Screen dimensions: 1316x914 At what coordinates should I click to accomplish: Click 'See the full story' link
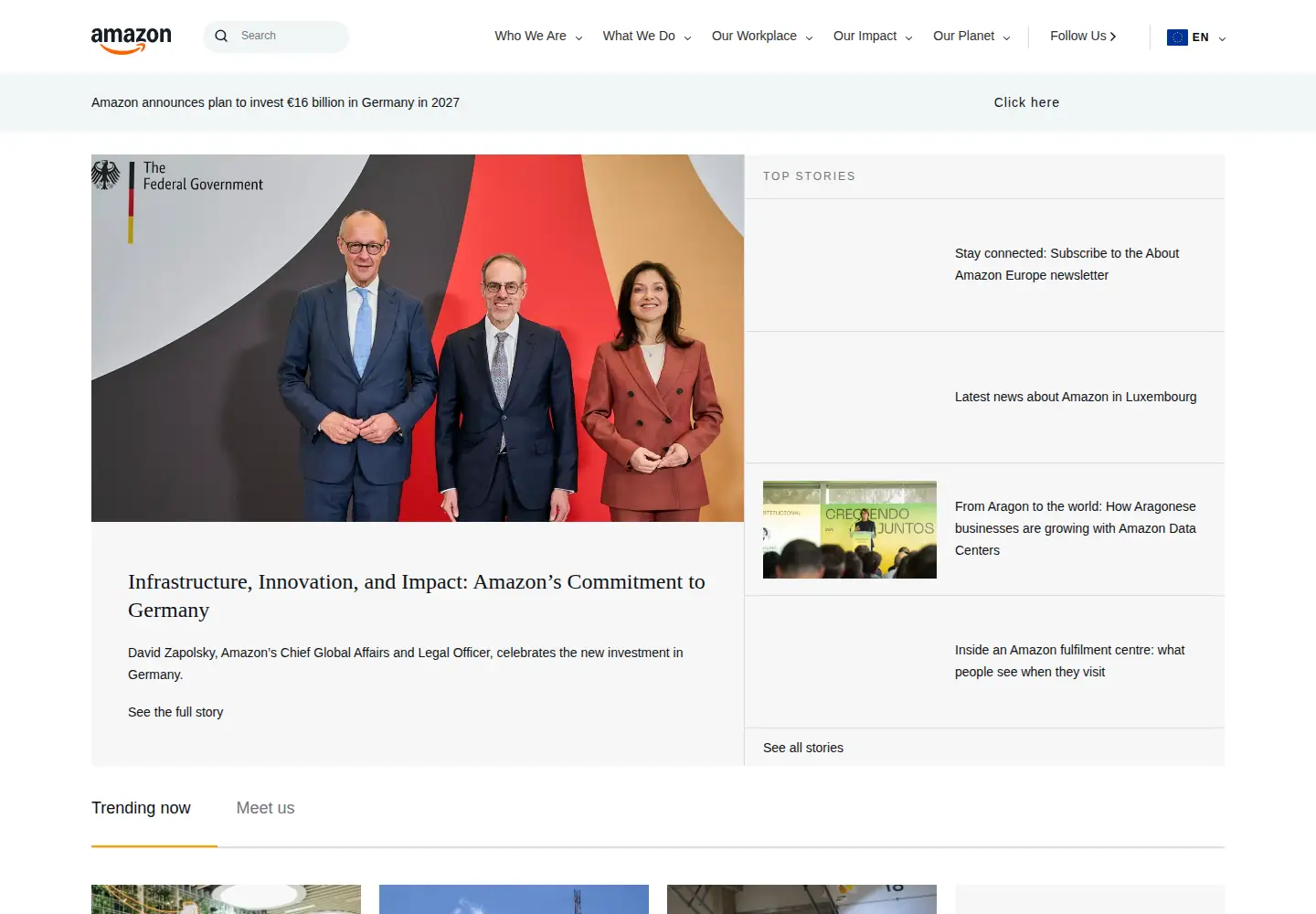tap(175, 712)
